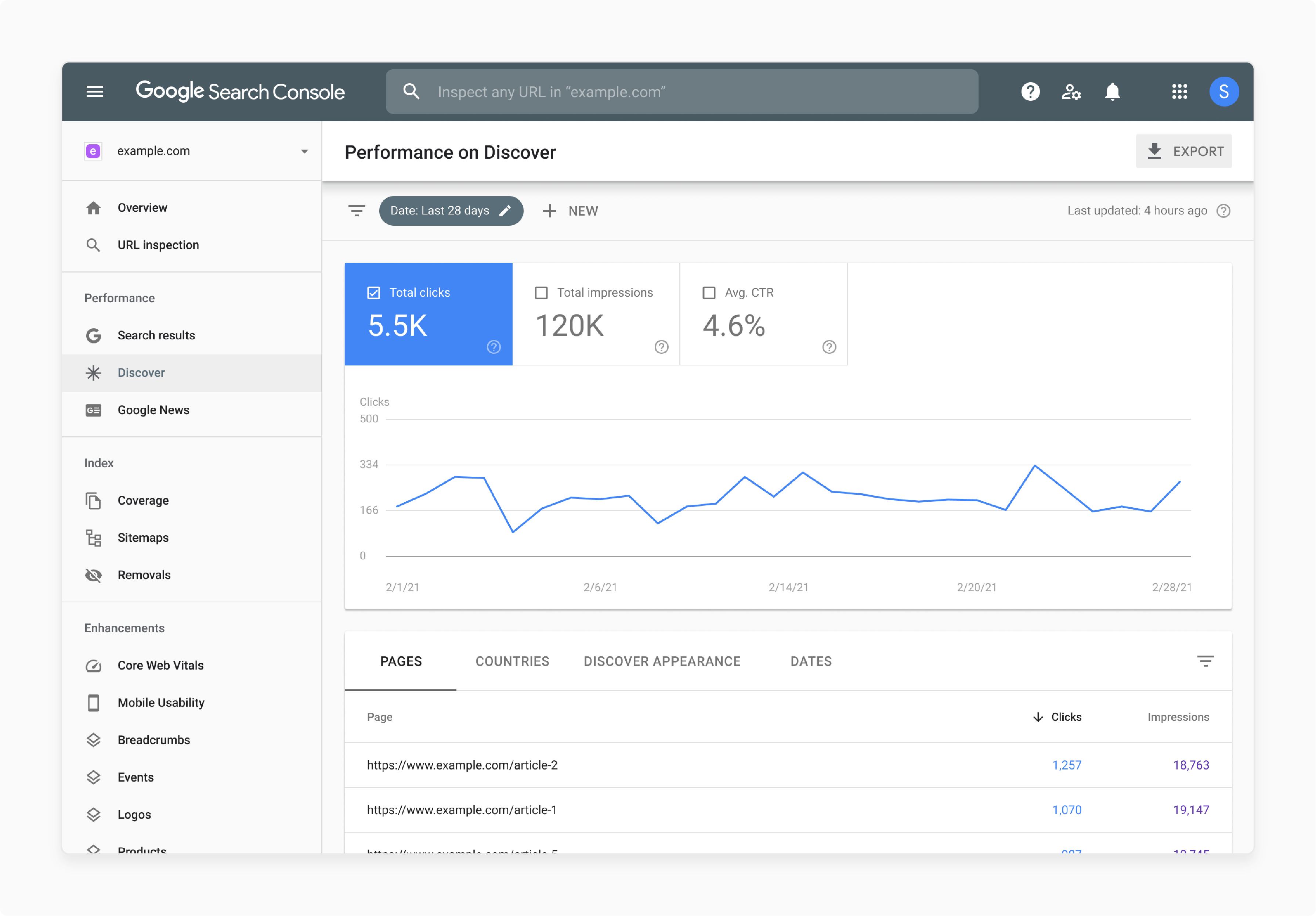Open Core Web Vitals report

[191, 666]
